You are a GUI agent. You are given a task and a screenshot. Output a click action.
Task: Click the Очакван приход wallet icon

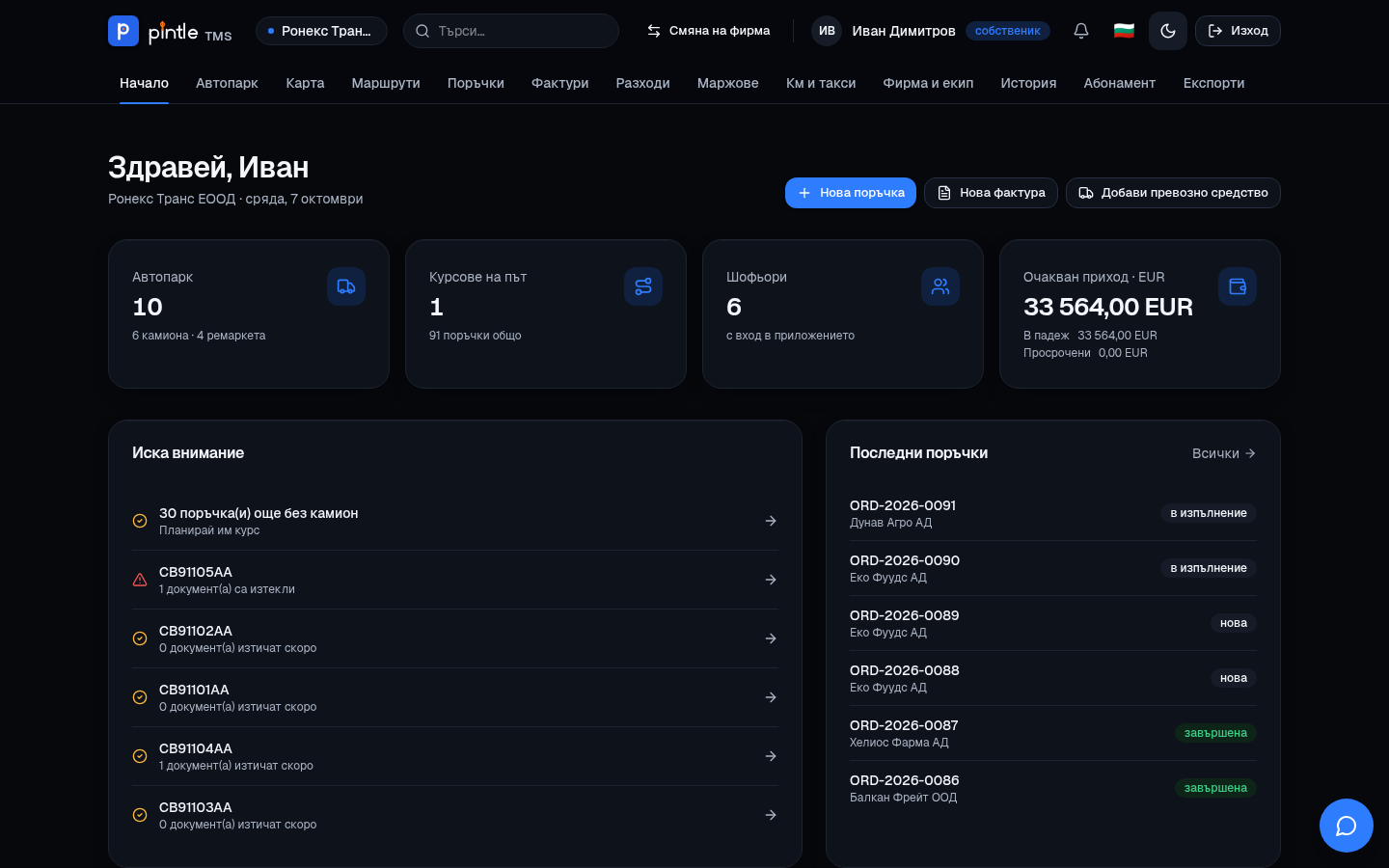click(1238, 286)
